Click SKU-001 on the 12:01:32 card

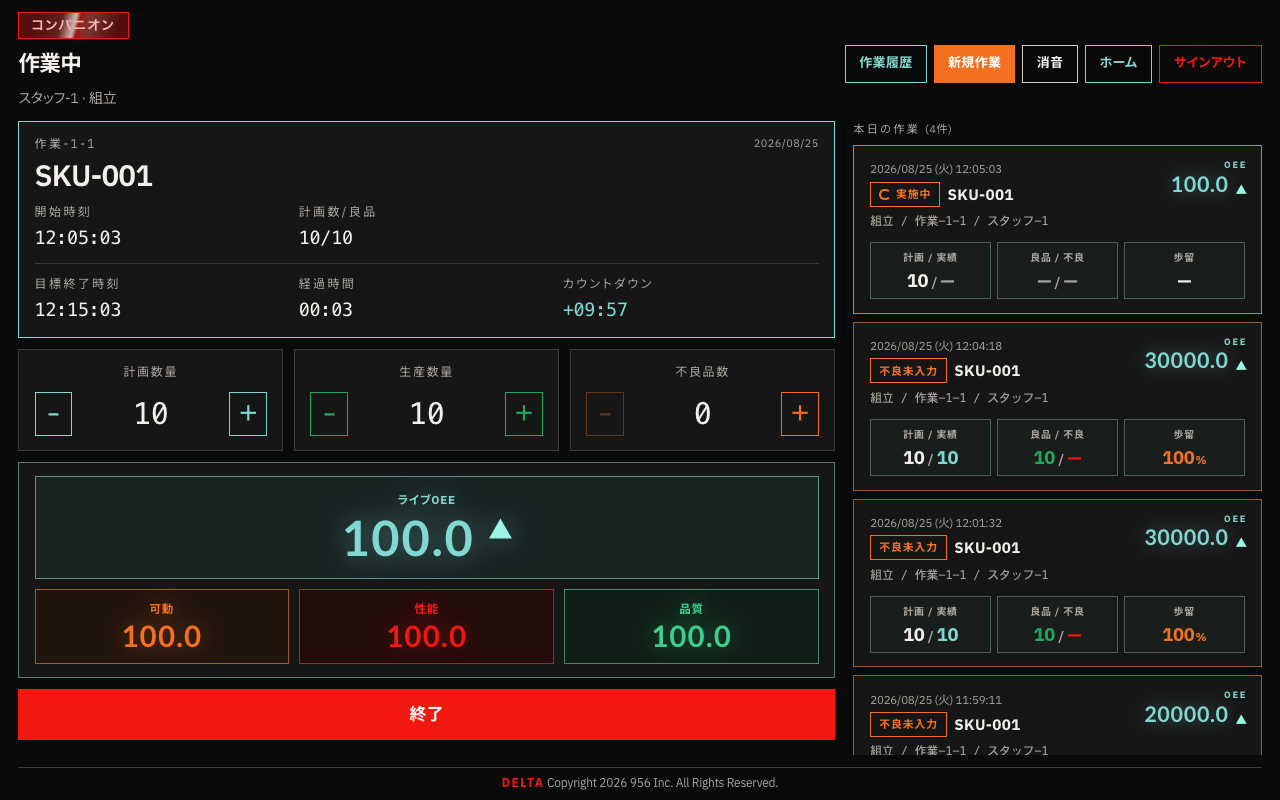tap(988, 548)
